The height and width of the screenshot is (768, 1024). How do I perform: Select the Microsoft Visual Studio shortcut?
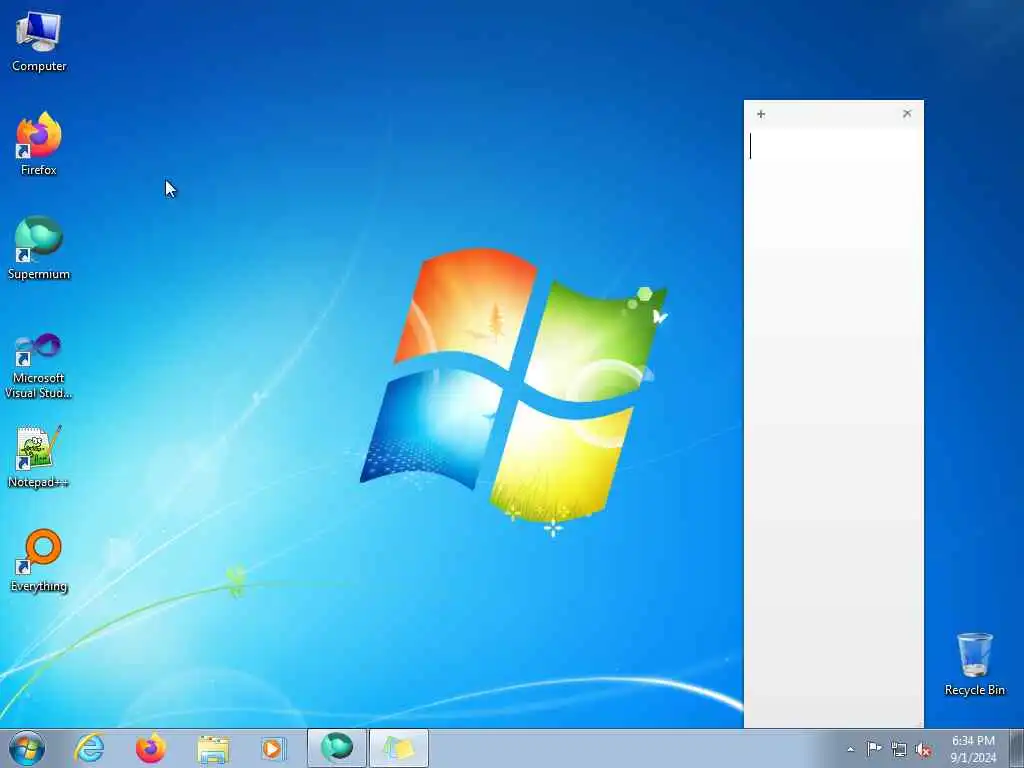[x=39, y=366]
